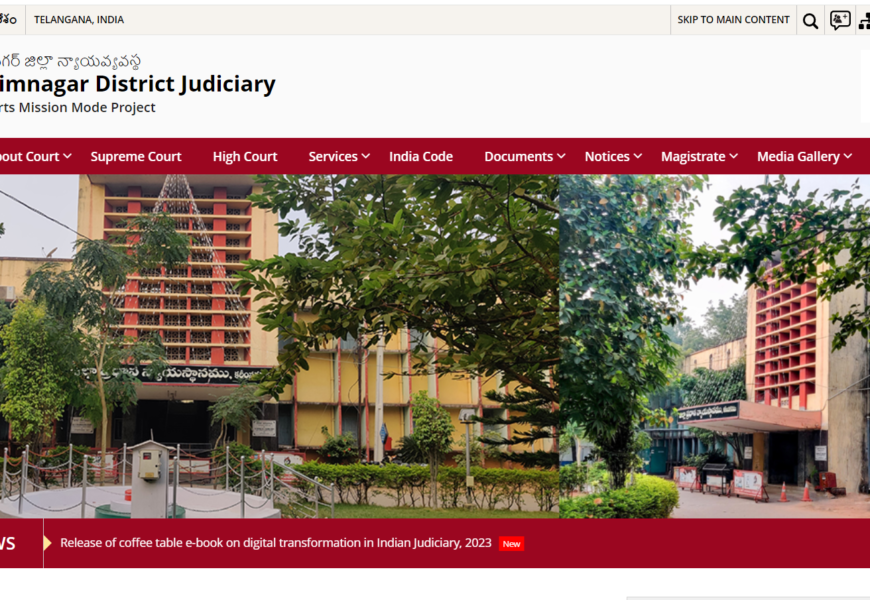Open the India Code menu item
This screenshot has height=600, width=870.
pyautogui.click(x=421, y=156)
